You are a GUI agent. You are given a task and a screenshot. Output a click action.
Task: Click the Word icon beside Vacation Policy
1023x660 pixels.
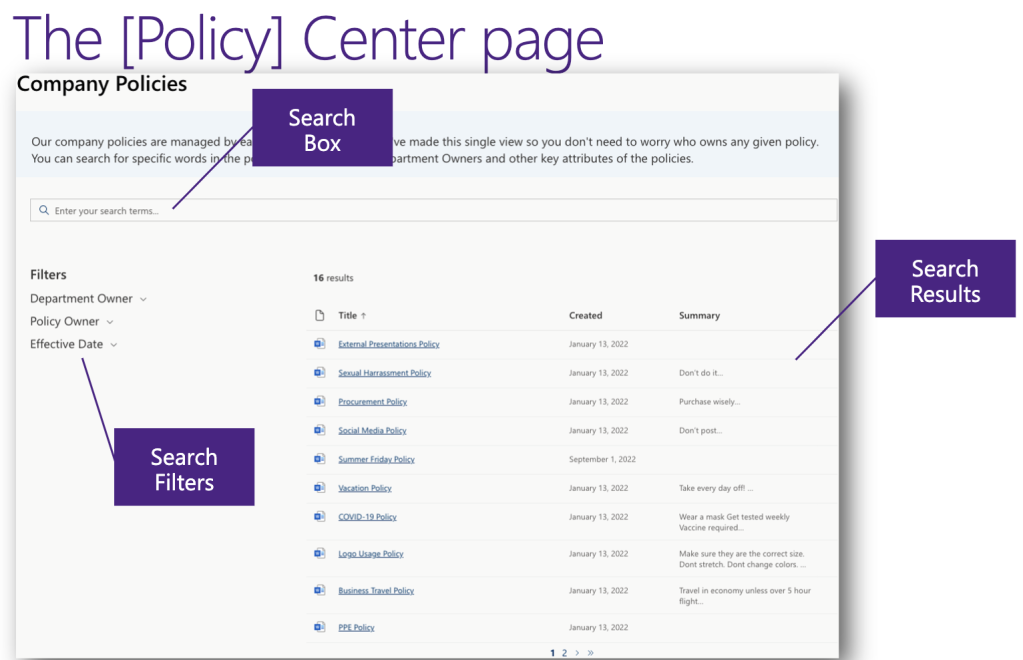pos(319,488)
